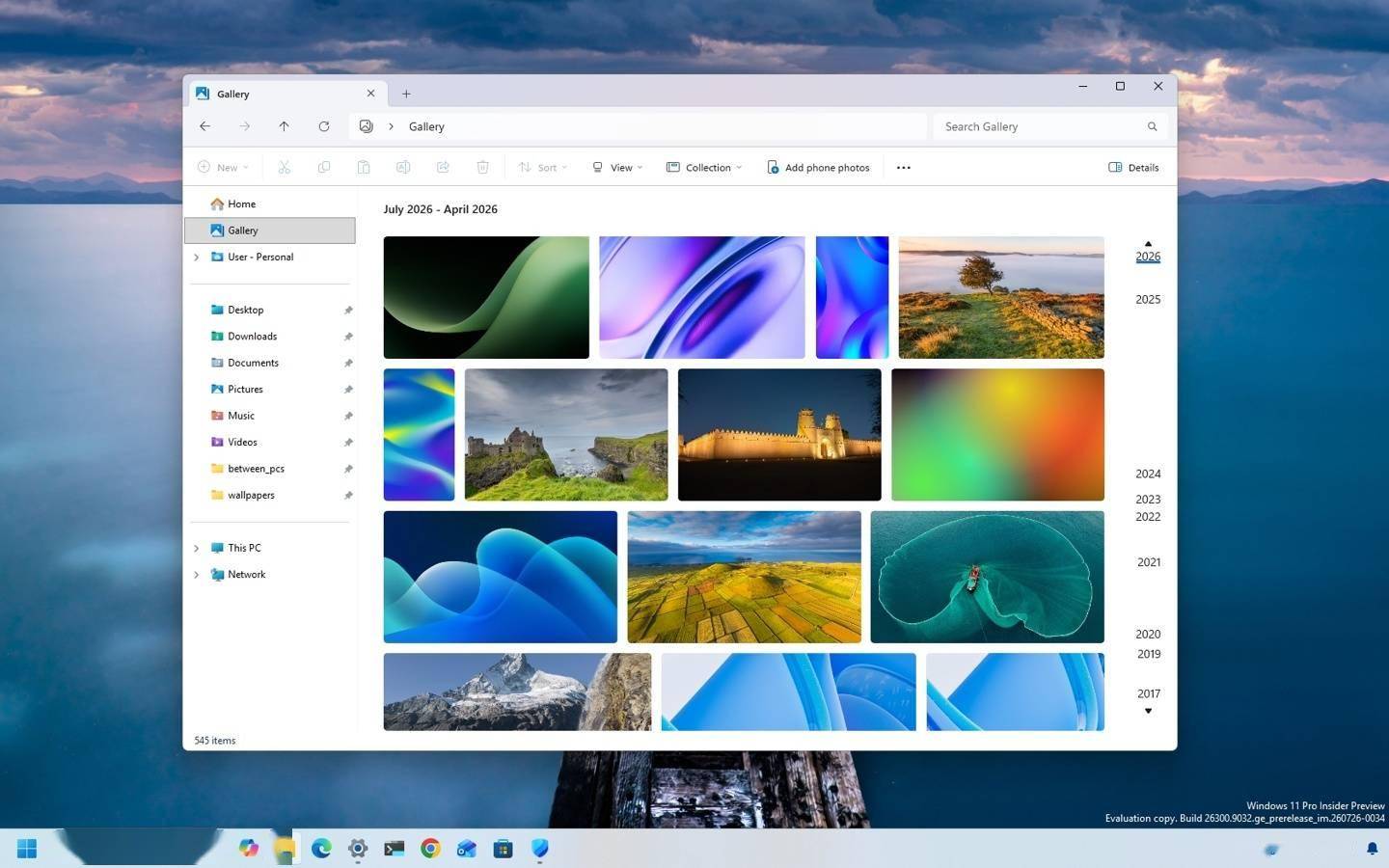Open the Collection dropdown
1389x868 pixels.
click(x=704, y=167)
